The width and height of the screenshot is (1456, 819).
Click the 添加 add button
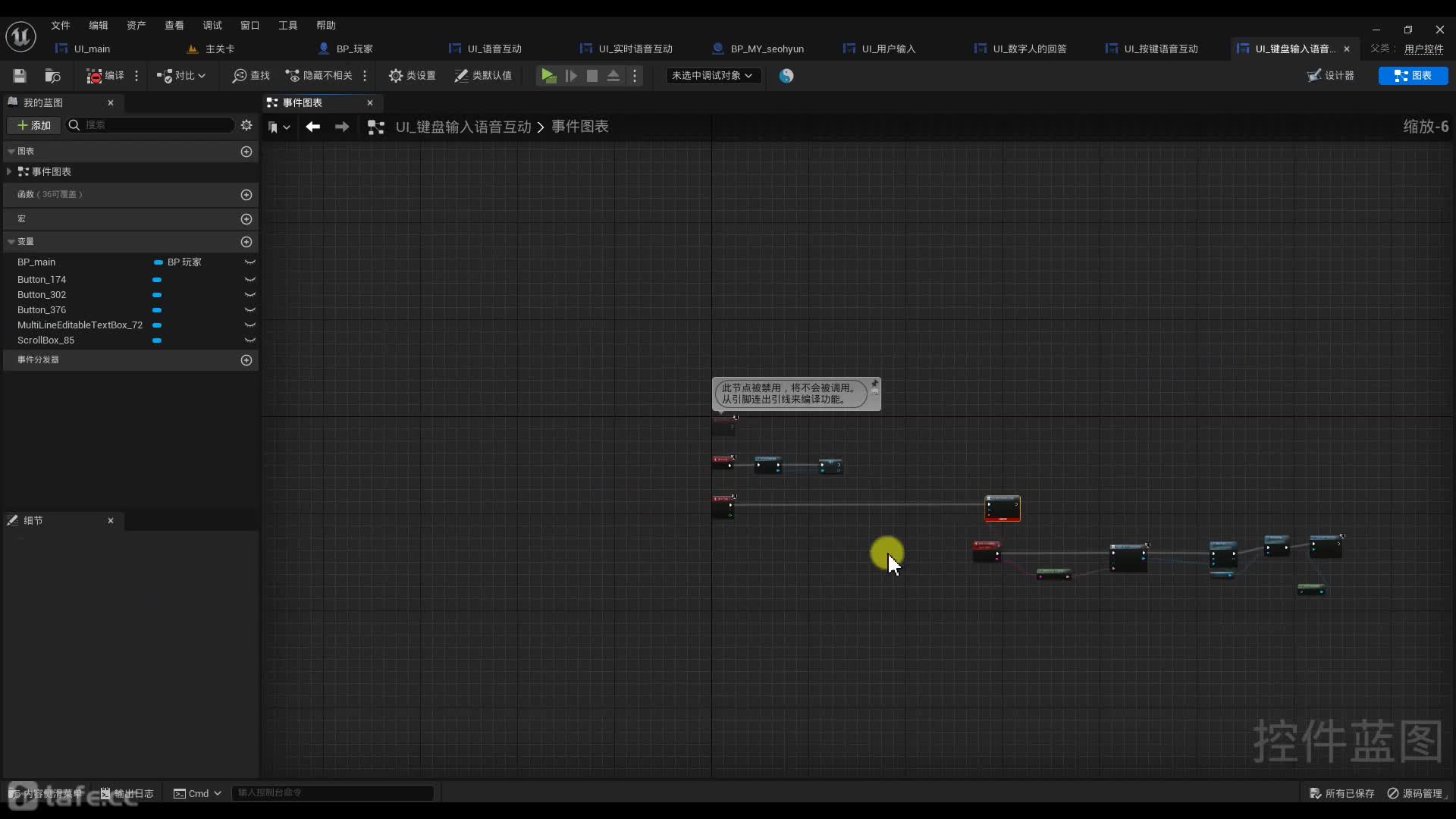point(34,125)
